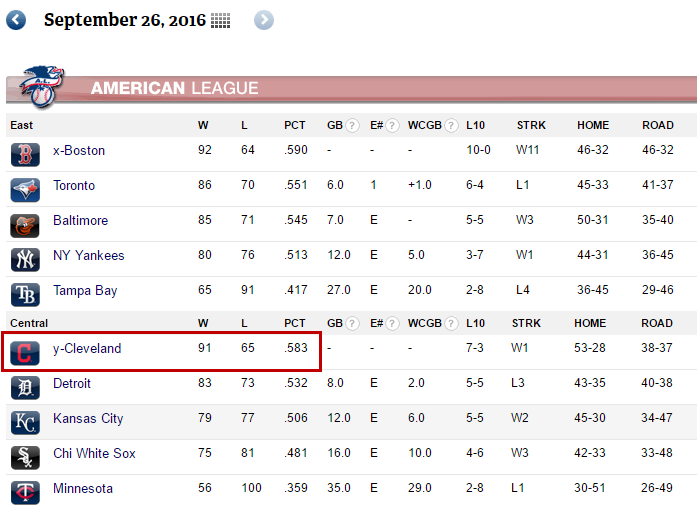This screenshot has width=697, height=507.
Task: Click the NY Yankees logo
Action: (25, 259)
